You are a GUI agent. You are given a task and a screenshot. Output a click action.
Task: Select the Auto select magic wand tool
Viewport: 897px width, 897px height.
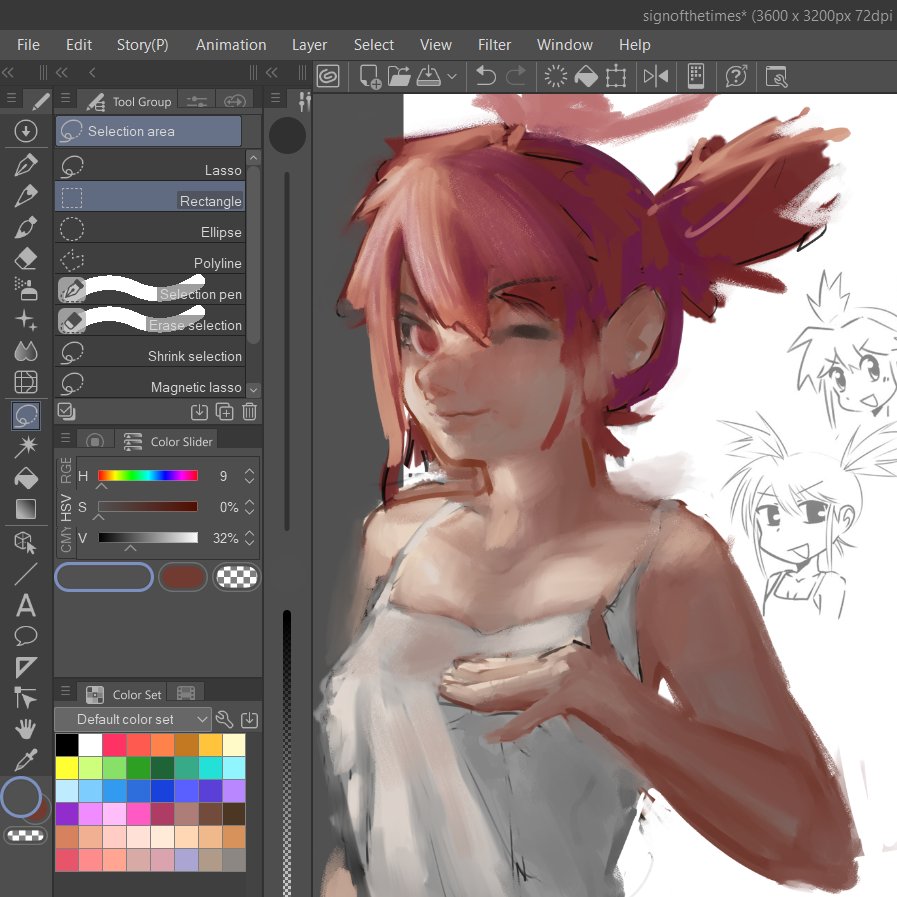[x=26, y=446]
